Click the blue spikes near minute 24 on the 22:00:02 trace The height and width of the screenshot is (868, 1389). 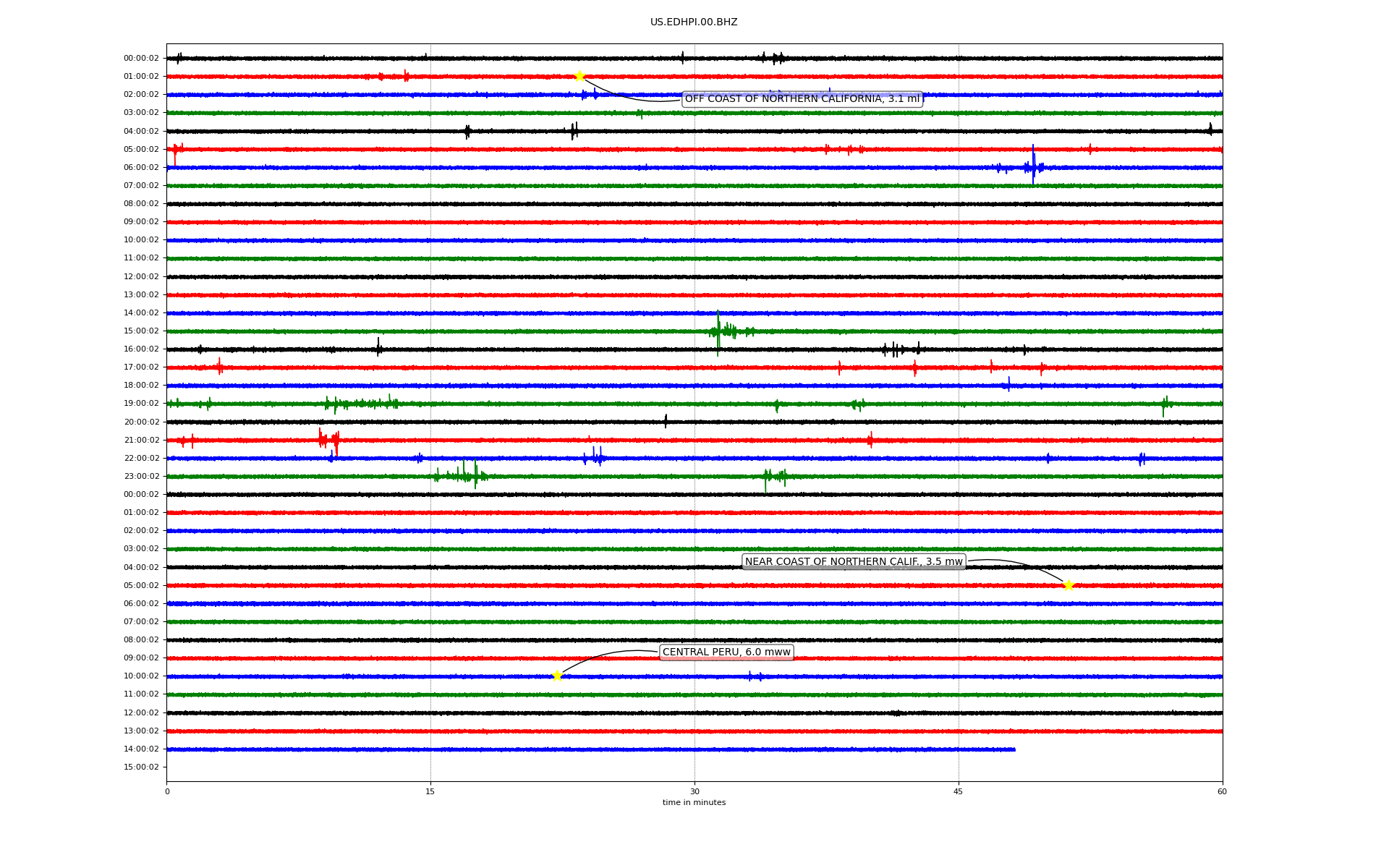pyautogui.click(x=594, y=456)
